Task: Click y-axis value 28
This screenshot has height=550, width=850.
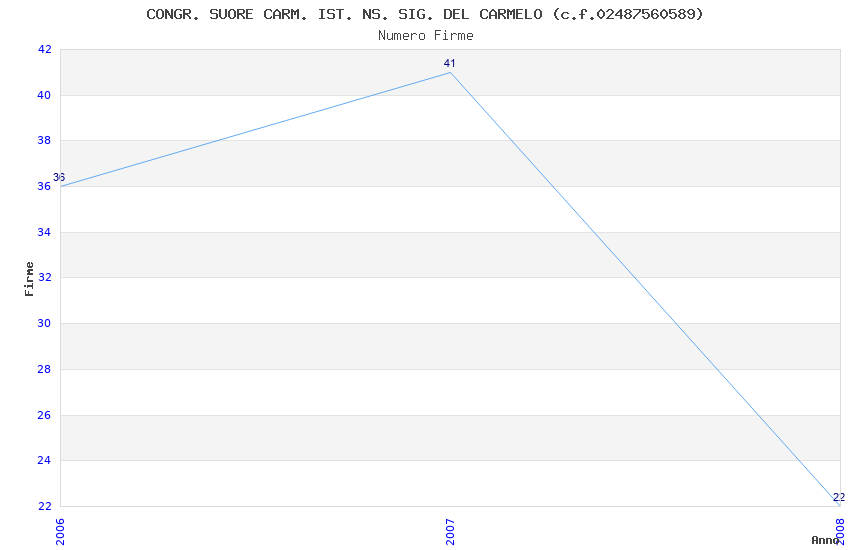Action: [x=44, y=370]
